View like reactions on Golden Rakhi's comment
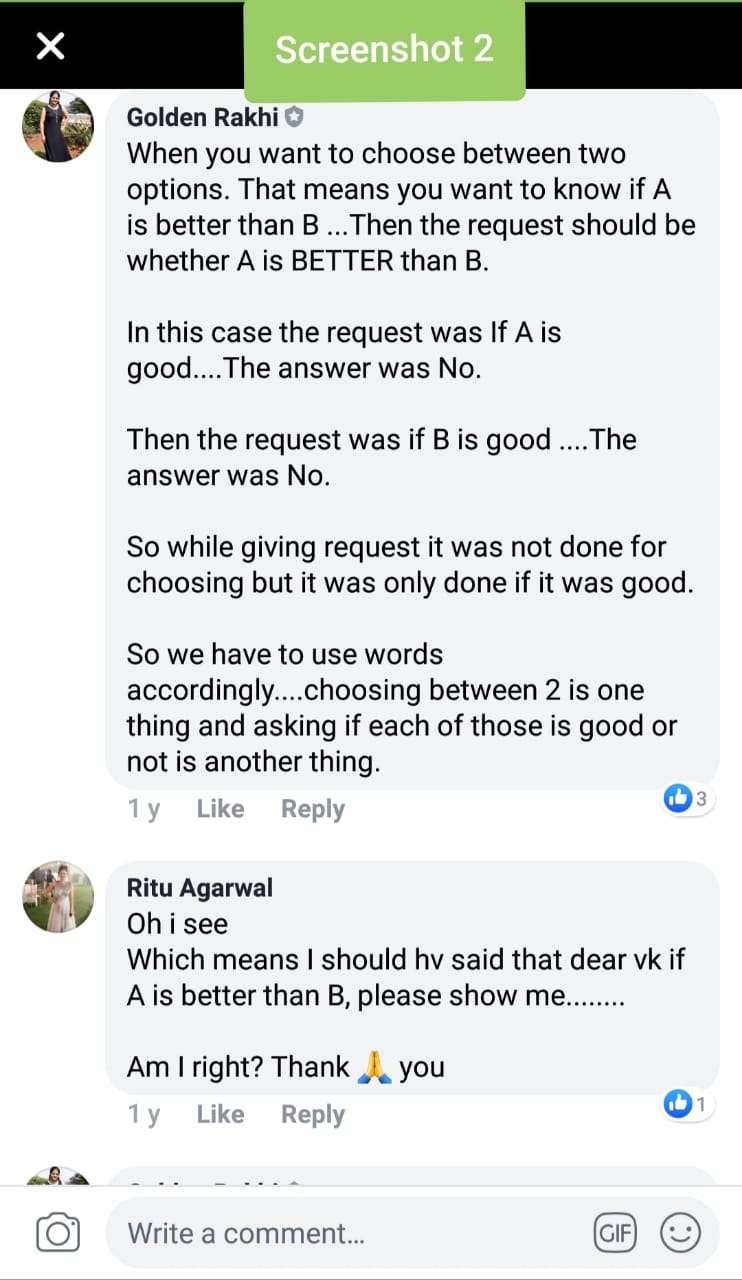742x1280 pixels. point(687,798)
